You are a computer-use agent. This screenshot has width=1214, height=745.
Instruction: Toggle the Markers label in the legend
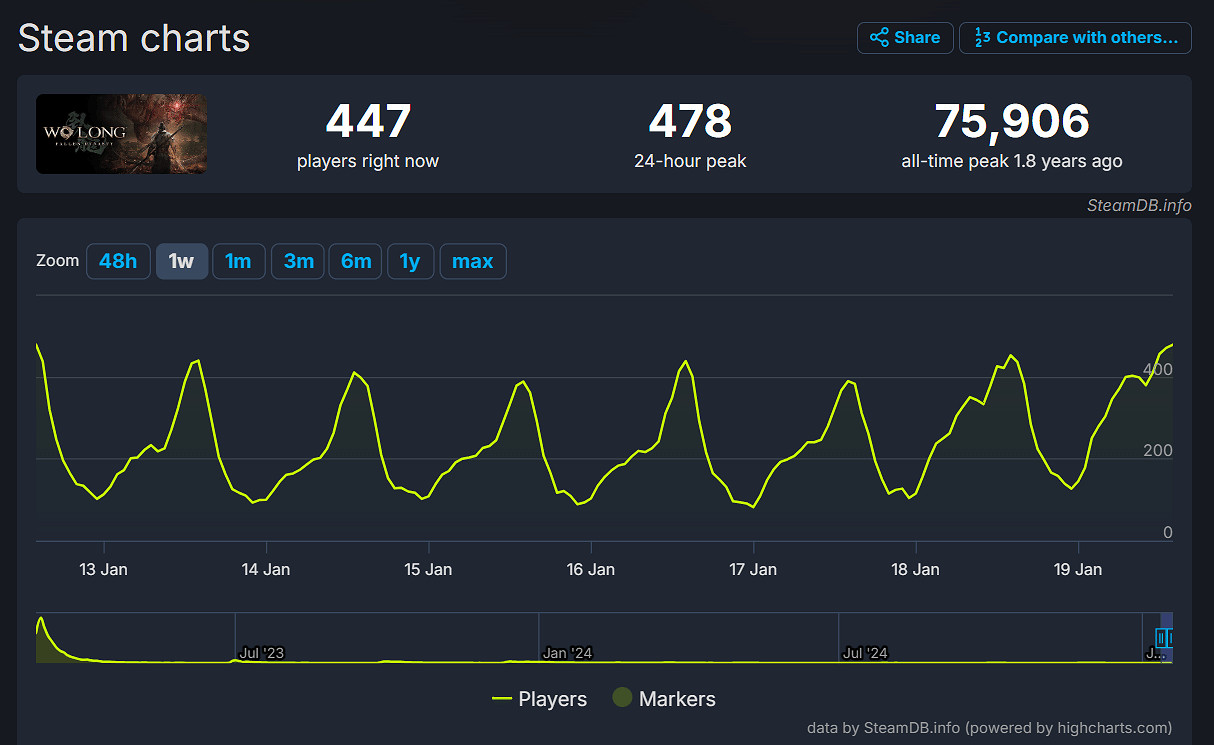click(x=677, y=699)
